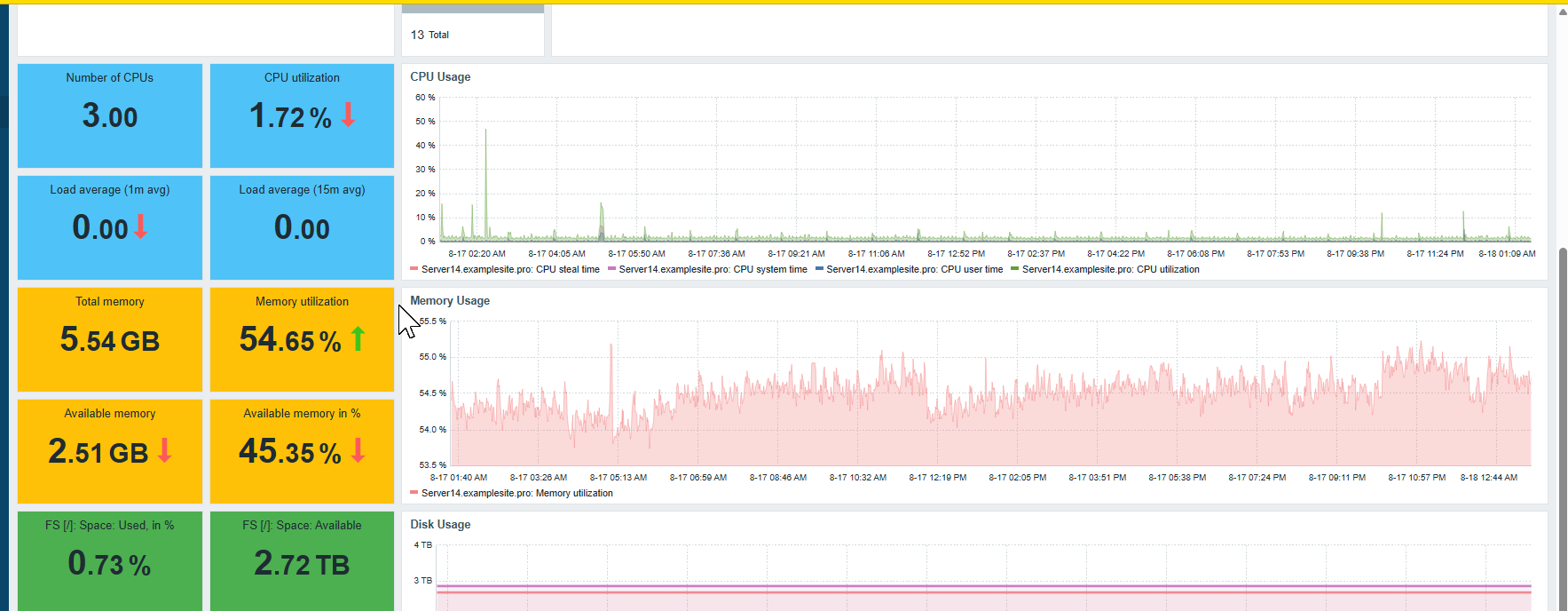Click the green up arrow beside Memory utilization 54.65 %
Viewport: 1568px width, 611px height.
[358, 338]
